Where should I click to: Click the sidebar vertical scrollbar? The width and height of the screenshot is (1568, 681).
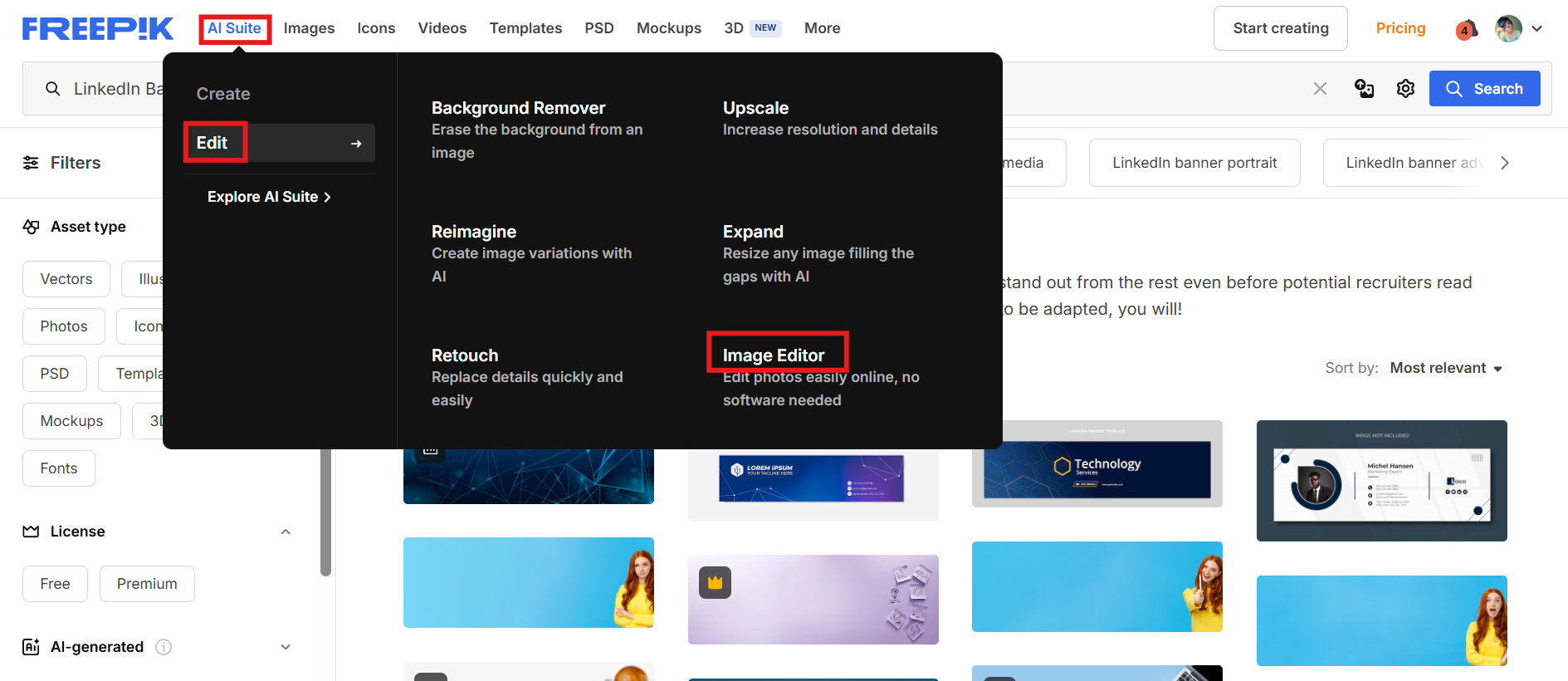click(325, 512)
